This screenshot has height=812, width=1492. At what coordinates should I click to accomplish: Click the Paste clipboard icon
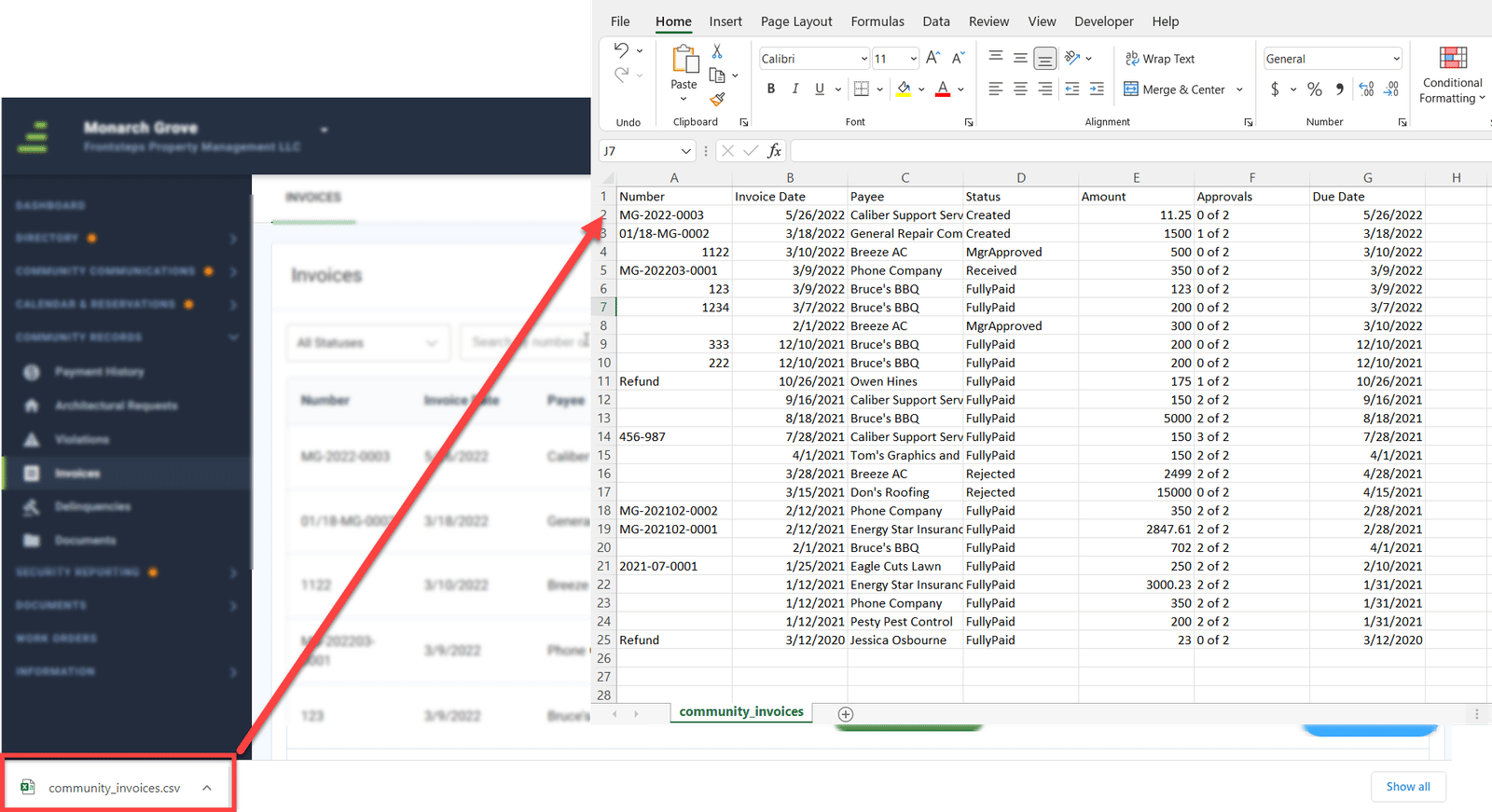(x=684, y=59)
